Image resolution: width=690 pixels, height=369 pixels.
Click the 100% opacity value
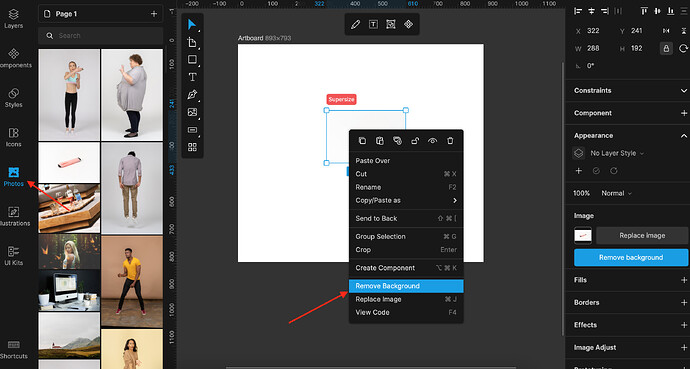[x=581, y=194]
